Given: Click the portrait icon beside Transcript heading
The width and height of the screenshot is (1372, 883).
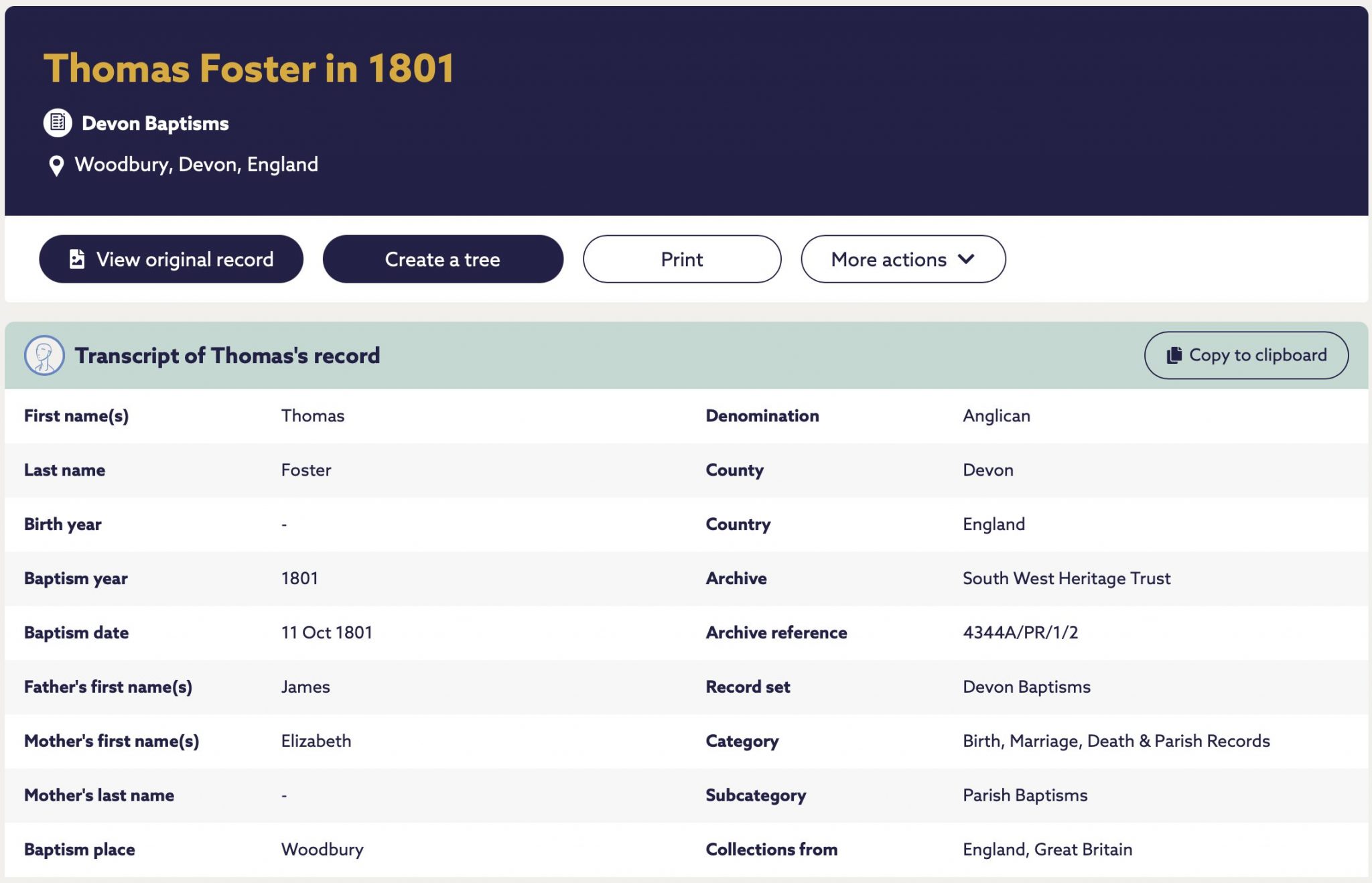Looking at the screenshot, I should 44,355.
